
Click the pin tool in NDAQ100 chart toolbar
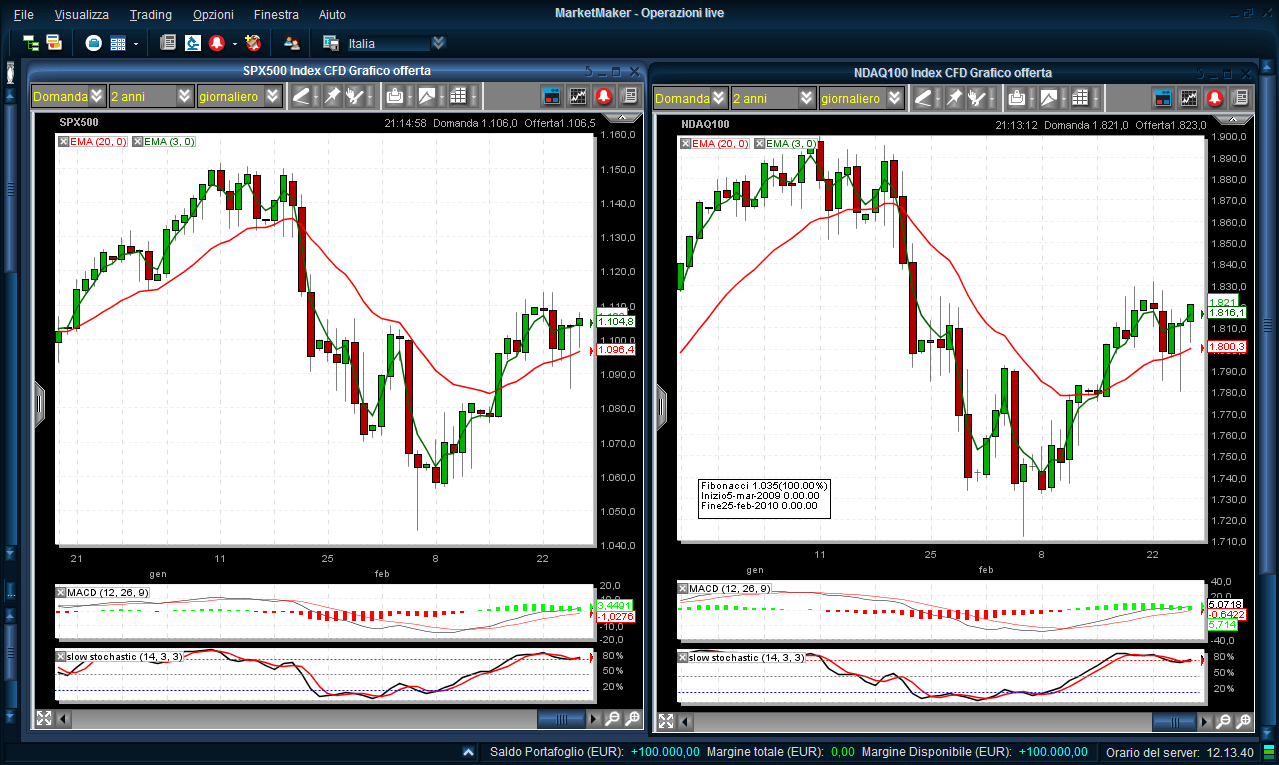(954, 98)
